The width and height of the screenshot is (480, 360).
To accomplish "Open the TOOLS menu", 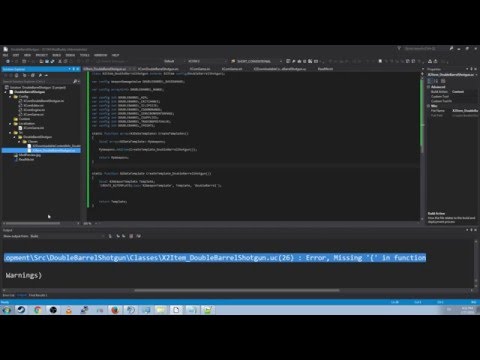I will tap(85, 55).
